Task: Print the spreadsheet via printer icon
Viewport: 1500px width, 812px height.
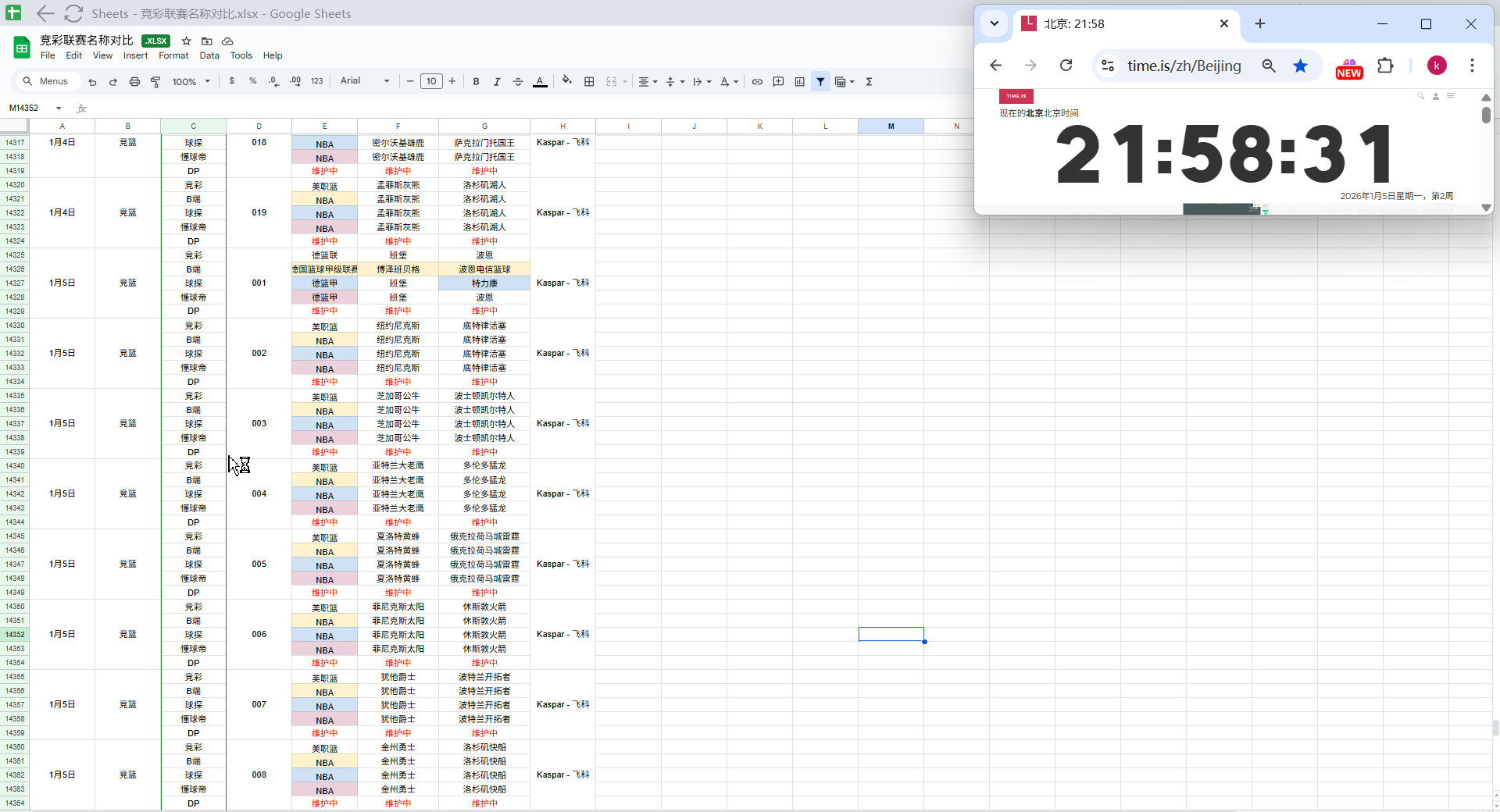Action: click(x=134, y=81)
